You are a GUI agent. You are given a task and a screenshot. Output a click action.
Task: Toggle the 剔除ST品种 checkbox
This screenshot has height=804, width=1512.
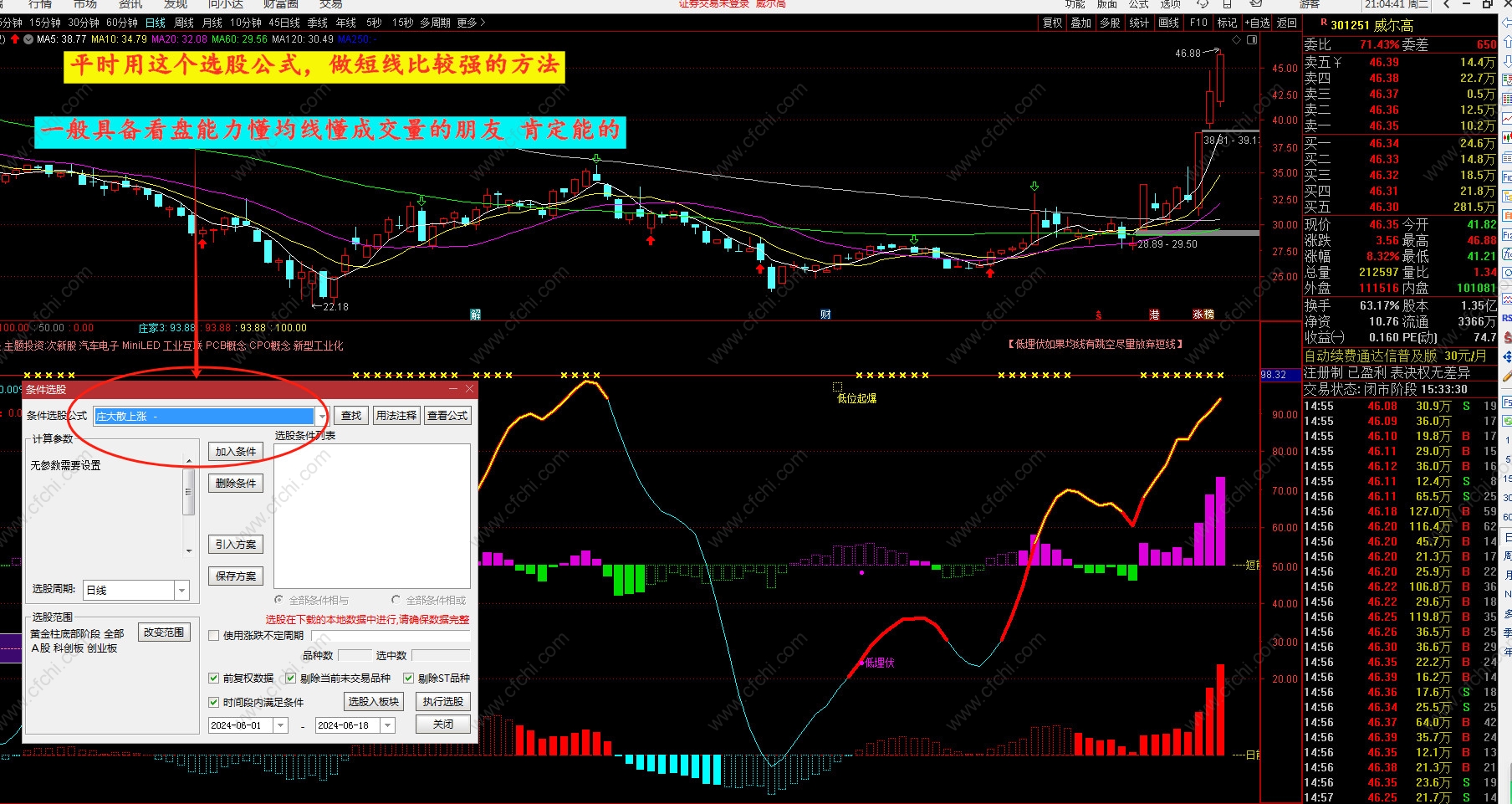coord(409,679)
